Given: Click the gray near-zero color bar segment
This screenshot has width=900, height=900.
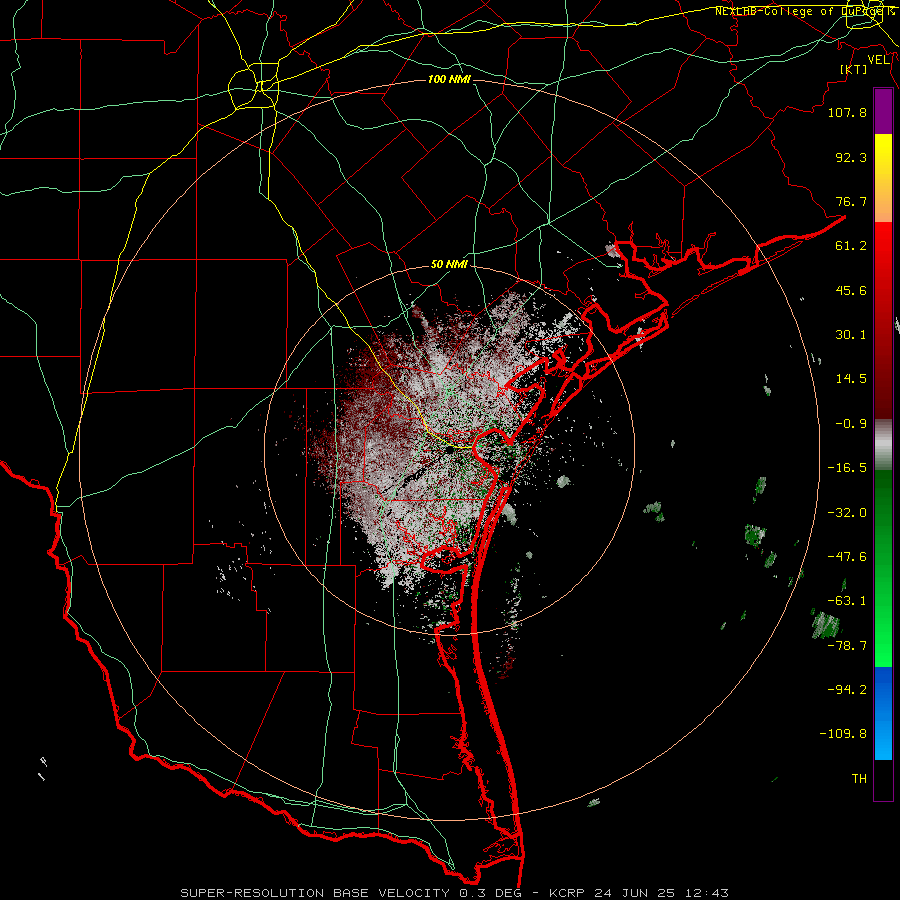Looking at the screenshot, I should point(883,444).
